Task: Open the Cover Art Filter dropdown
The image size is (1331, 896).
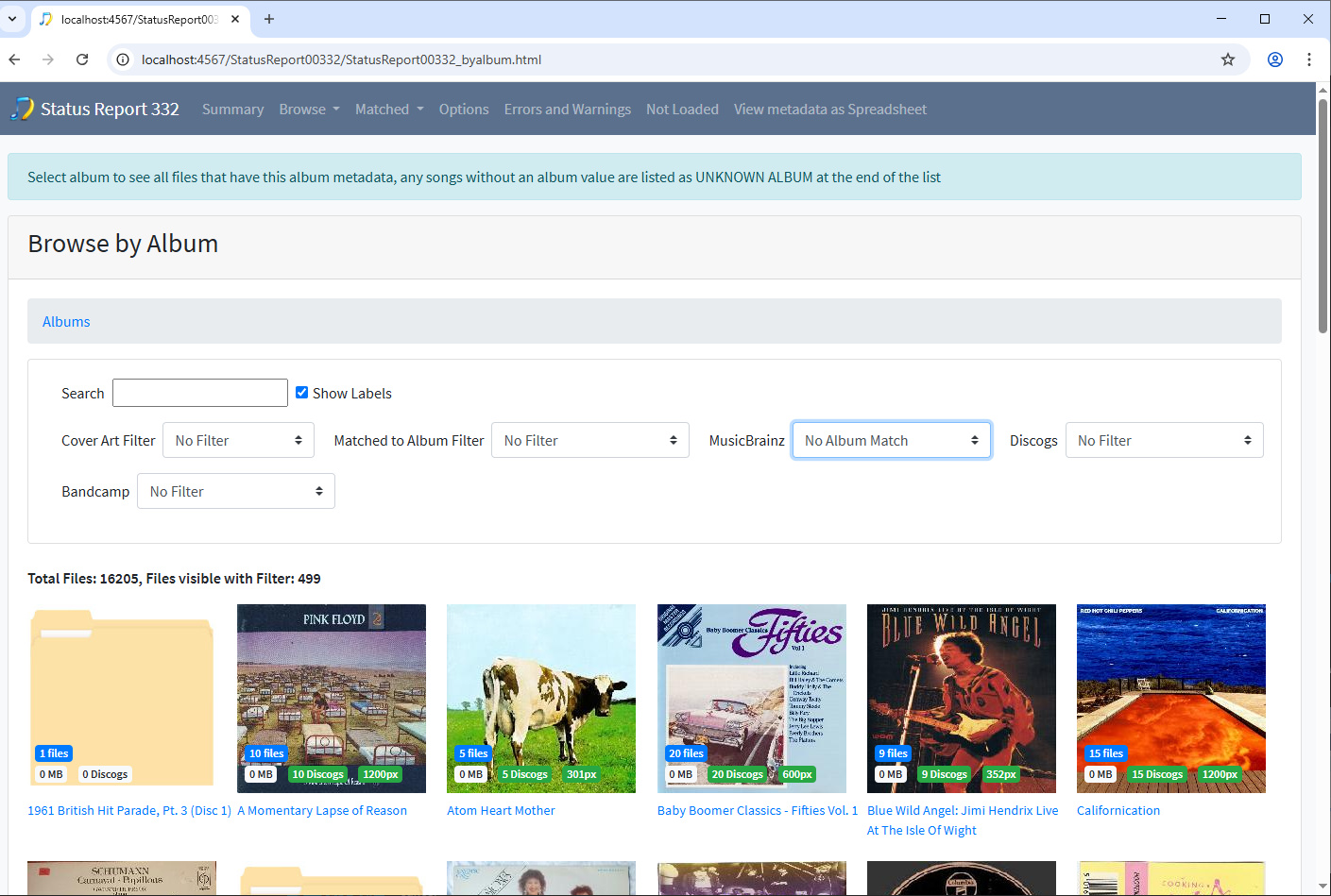Action: coord(238,440)
